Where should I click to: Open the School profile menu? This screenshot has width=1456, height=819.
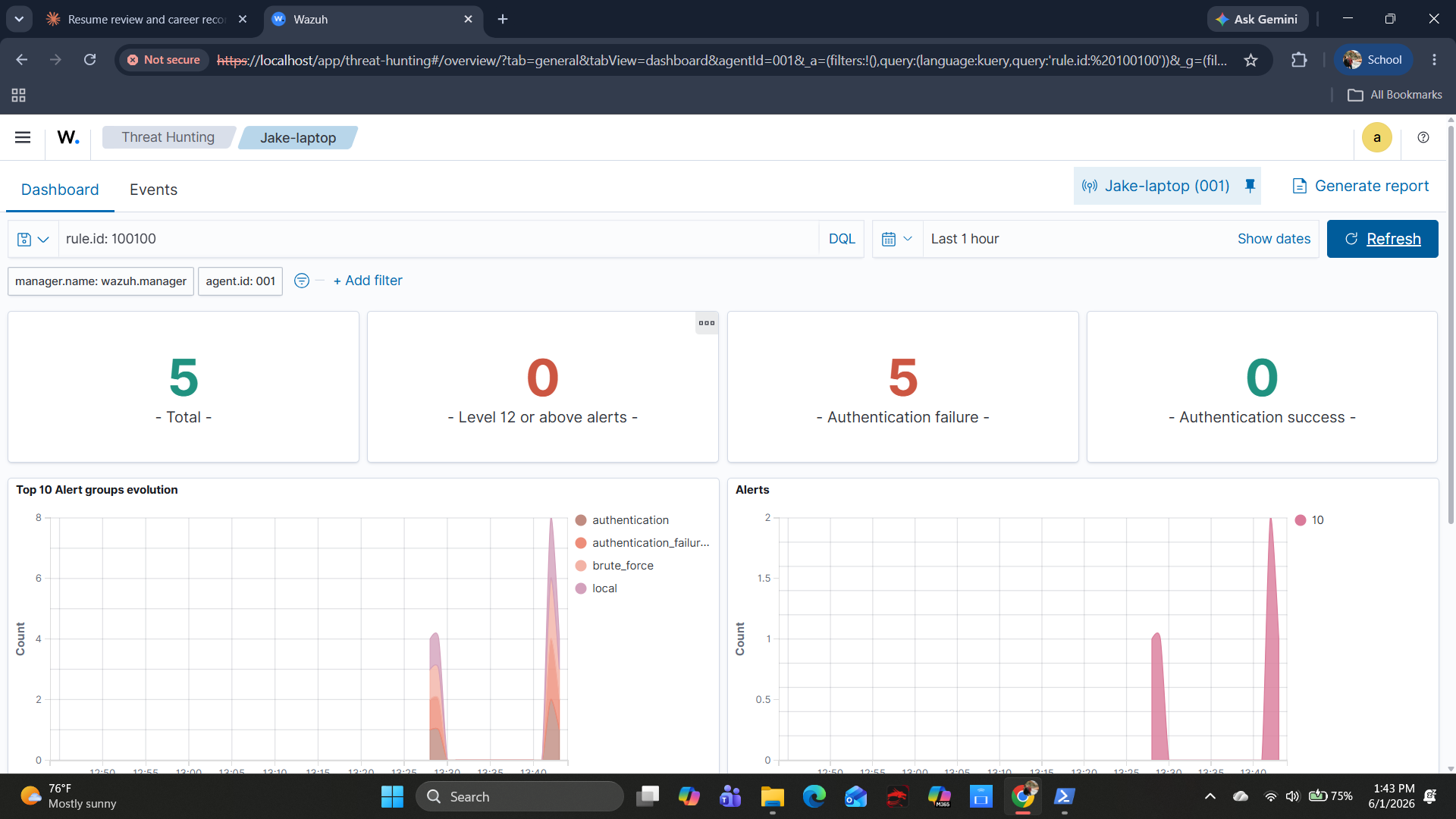(x=1373, y=60)
